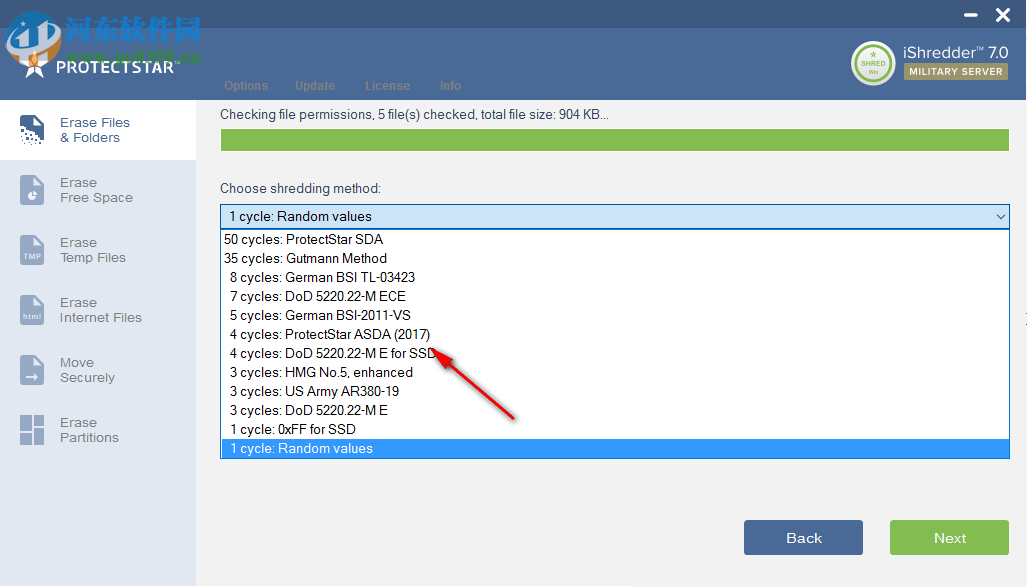Choose 35 cycles: Gutmann Method
This screenshot has width=1027, height=587.
tap(614, 258)
